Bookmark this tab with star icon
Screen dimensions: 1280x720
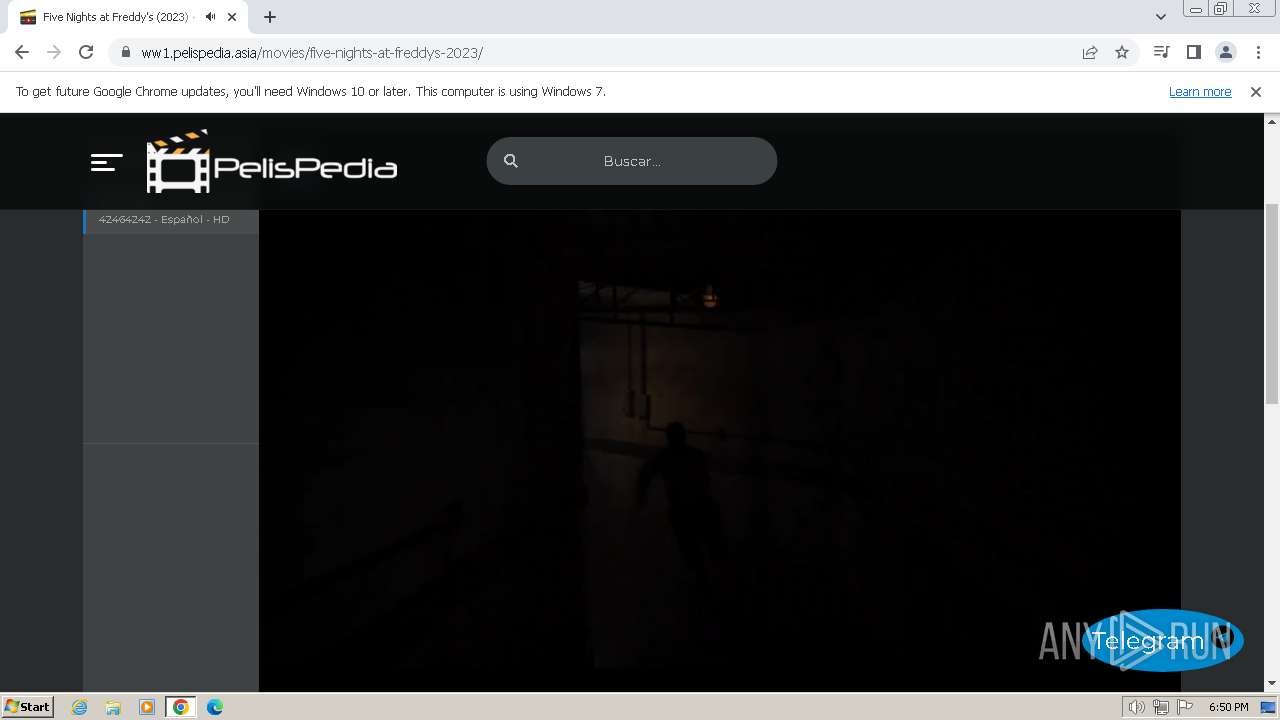click(1122, 52)
